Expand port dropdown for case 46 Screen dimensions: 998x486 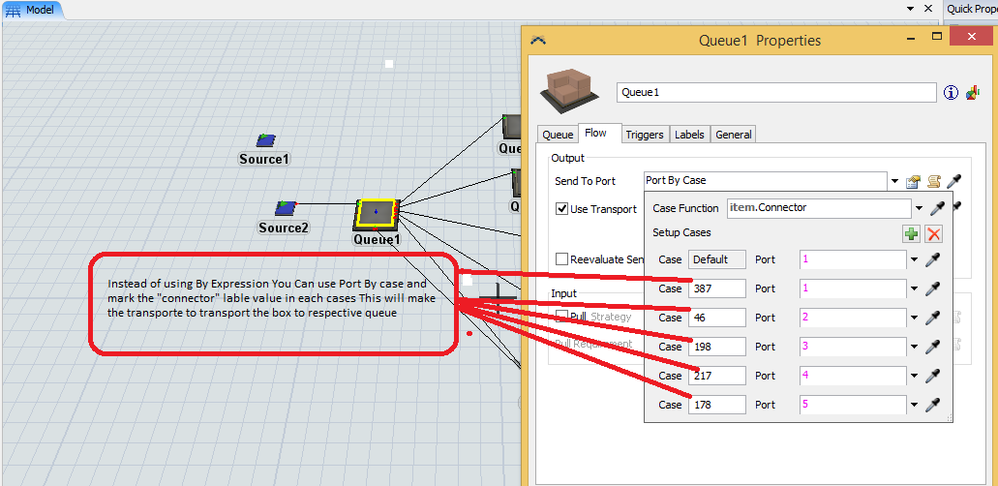click(915, 317)
